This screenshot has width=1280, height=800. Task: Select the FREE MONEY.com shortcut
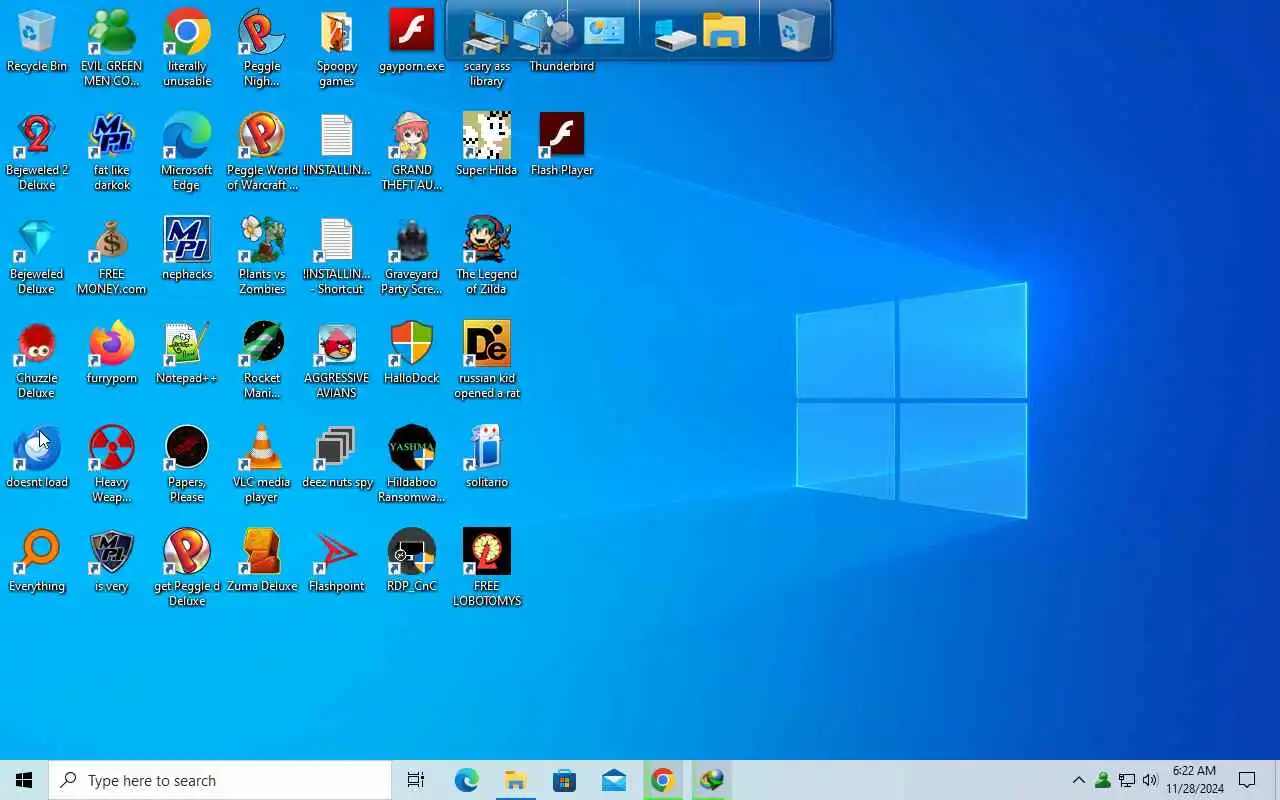tap(111, 256)
